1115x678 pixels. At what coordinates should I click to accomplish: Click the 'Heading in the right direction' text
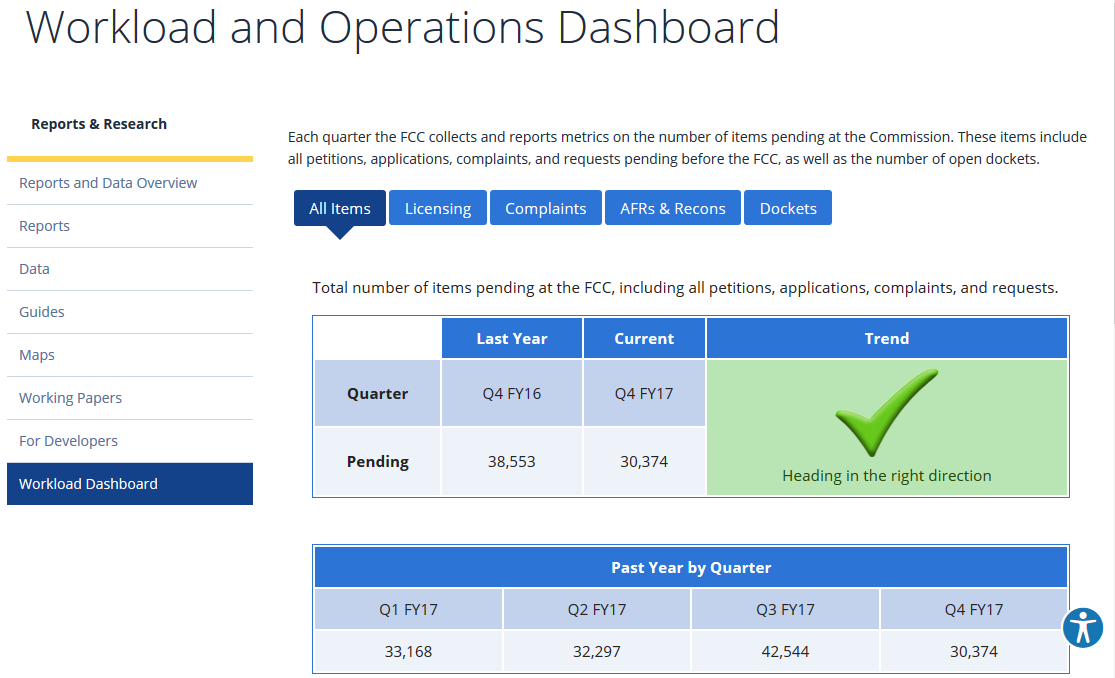point(886,475)
